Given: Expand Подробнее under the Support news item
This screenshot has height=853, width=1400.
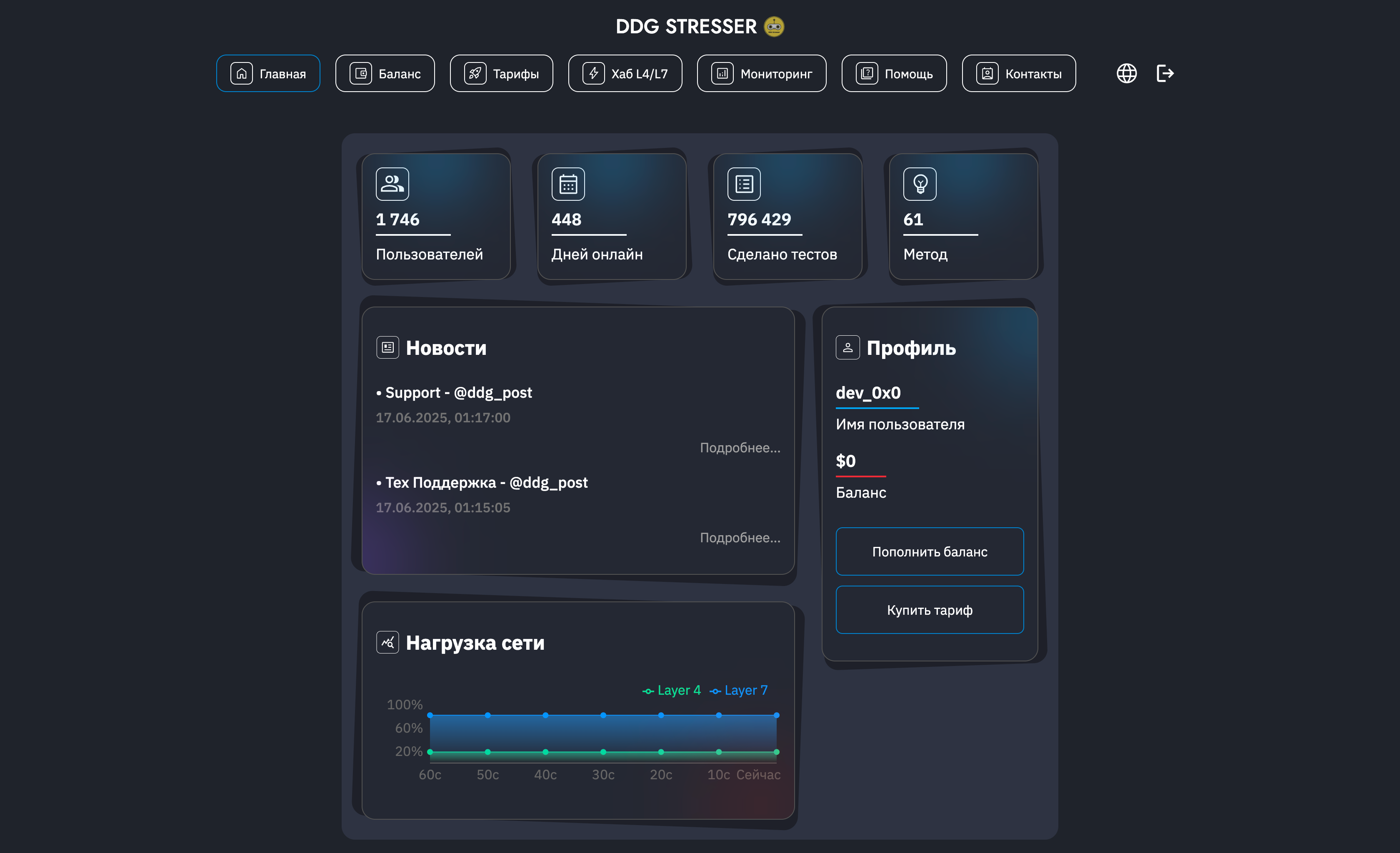Looking at the screenshot, I should point(740,448).
